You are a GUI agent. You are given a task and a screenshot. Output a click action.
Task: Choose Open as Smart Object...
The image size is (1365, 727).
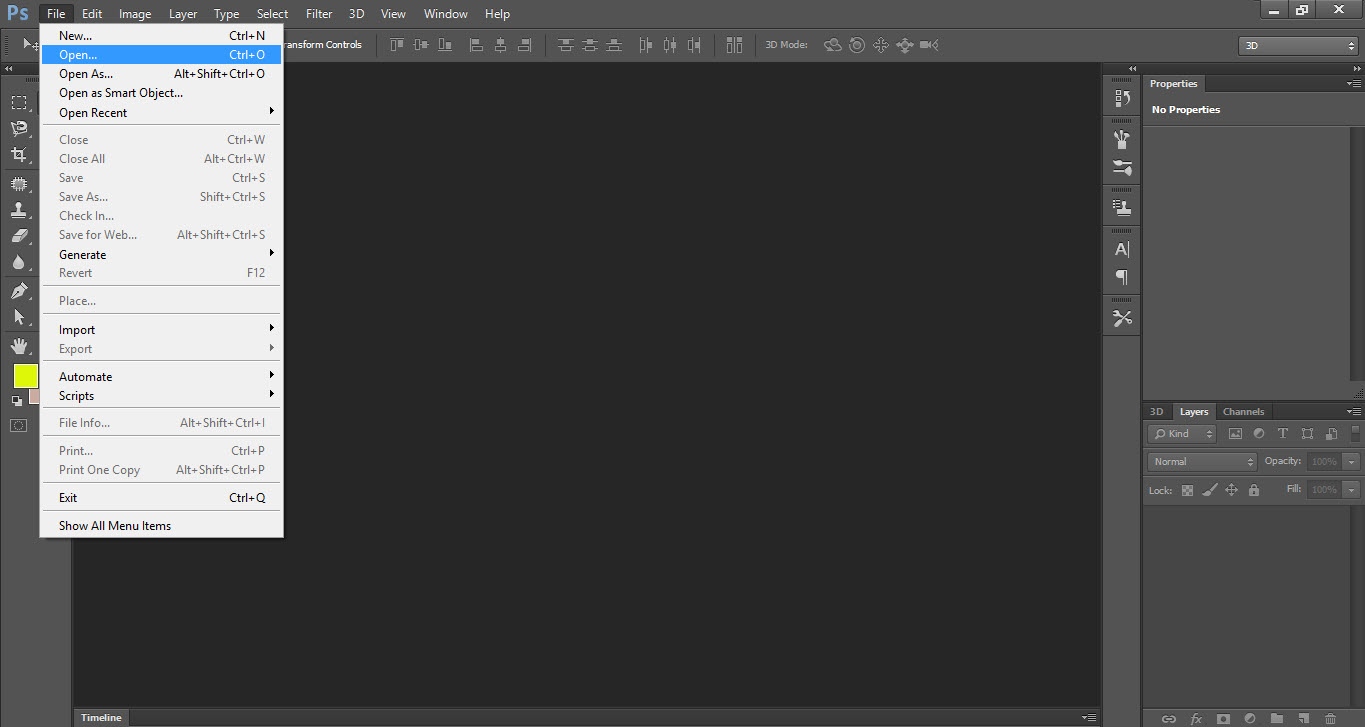162,93
